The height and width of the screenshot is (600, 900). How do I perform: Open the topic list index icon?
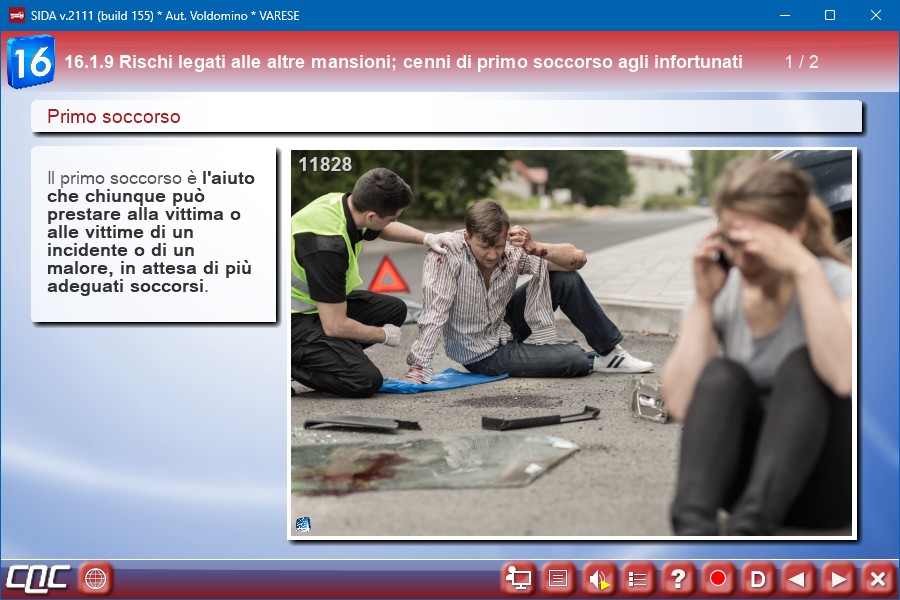click(638, 578)
